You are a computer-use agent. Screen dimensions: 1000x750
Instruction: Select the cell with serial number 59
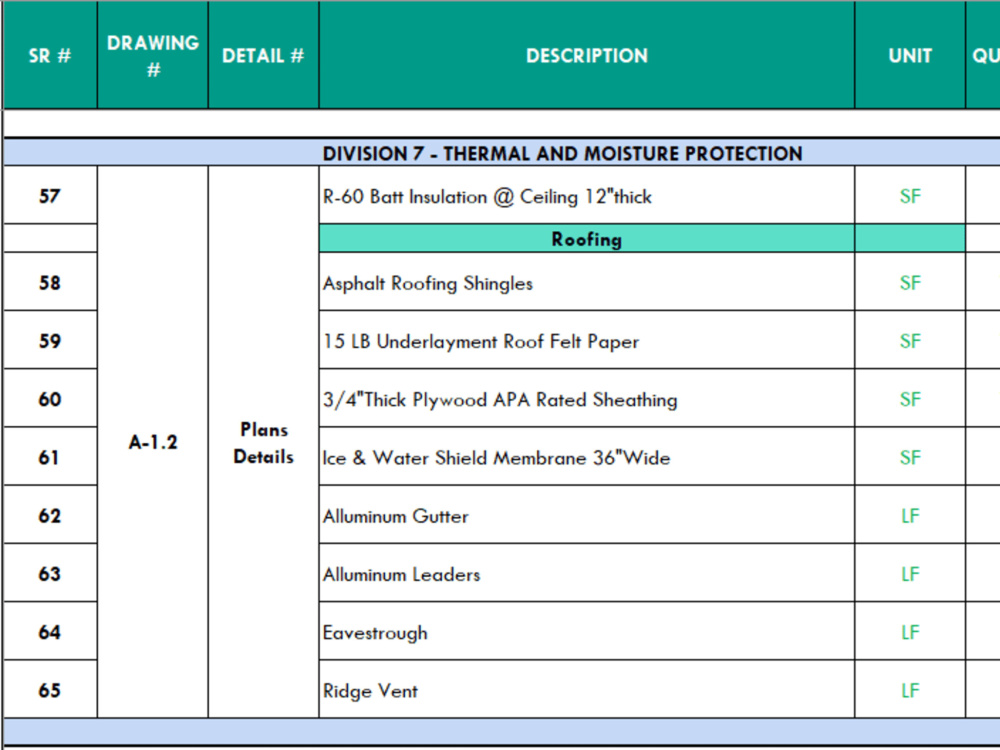point(50,341)
